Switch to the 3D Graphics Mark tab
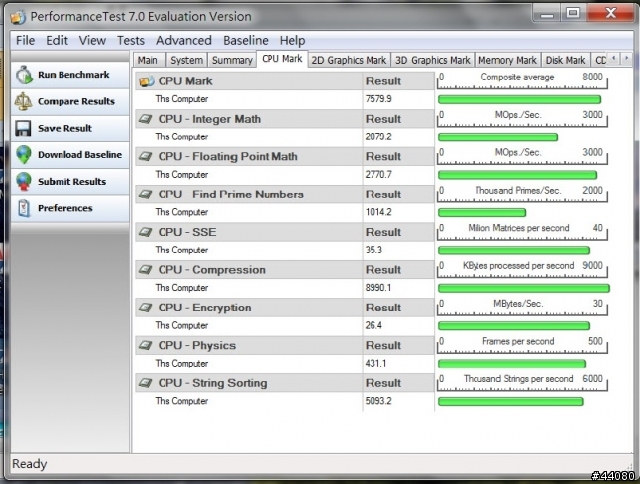 point(433,60)
